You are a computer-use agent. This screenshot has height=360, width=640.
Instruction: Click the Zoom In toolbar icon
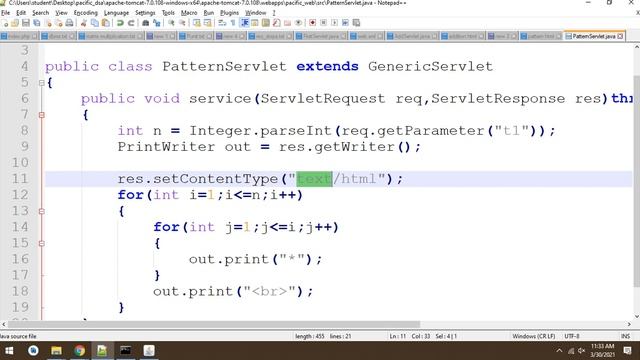pyautogui.click(x=171, y=23)
